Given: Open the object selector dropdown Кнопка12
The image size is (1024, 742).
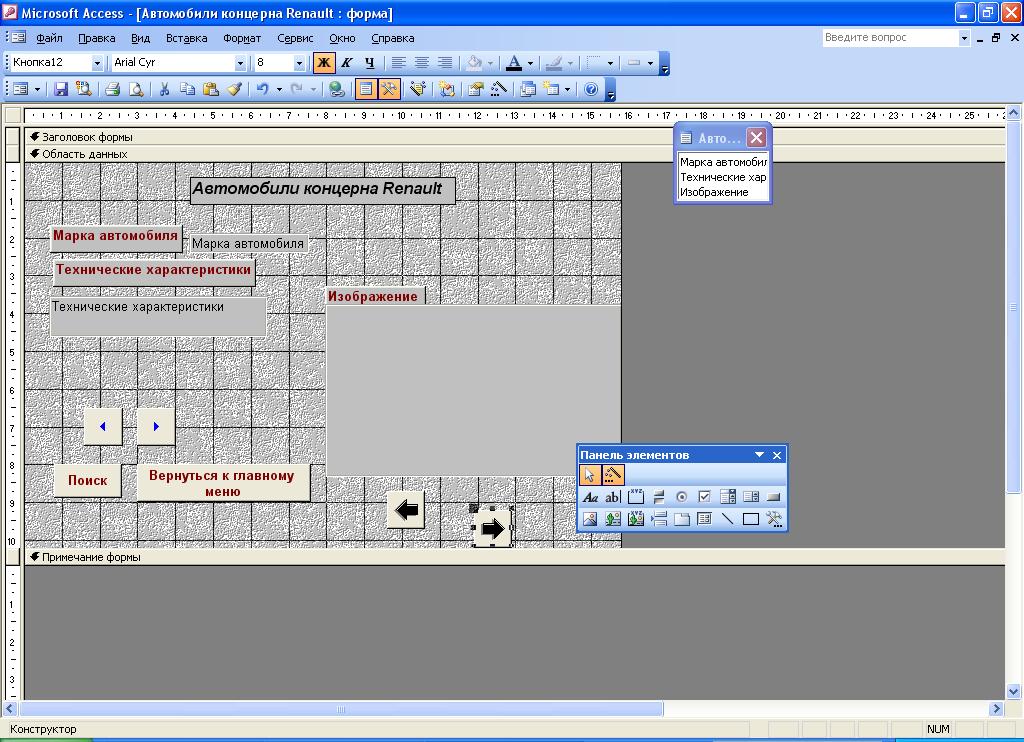Looking at the screenshot, I should (97, 63).
